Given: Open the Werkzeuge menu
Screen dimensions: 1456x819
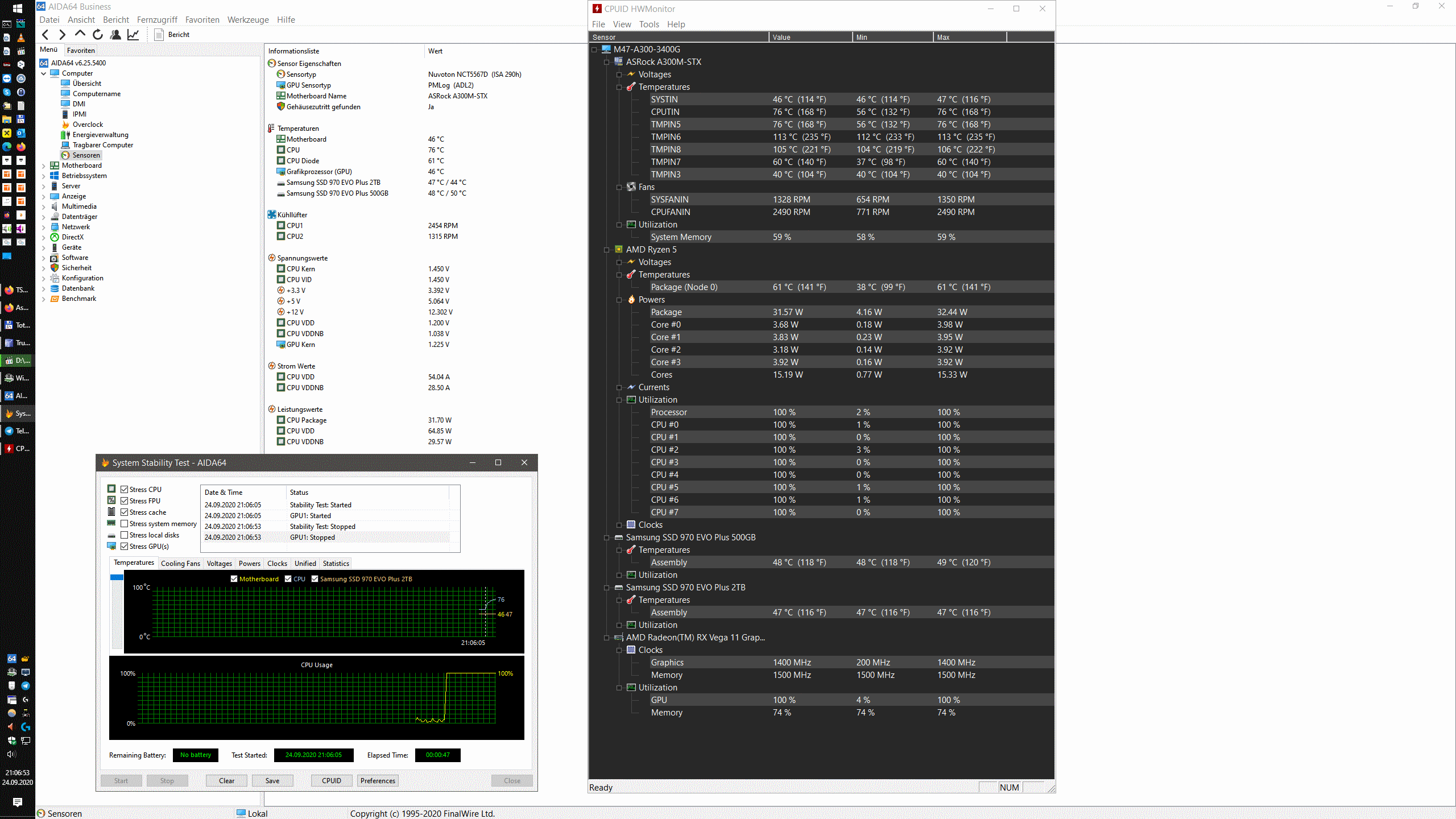Looking at the screenshot, I should [x=248, y=20].
